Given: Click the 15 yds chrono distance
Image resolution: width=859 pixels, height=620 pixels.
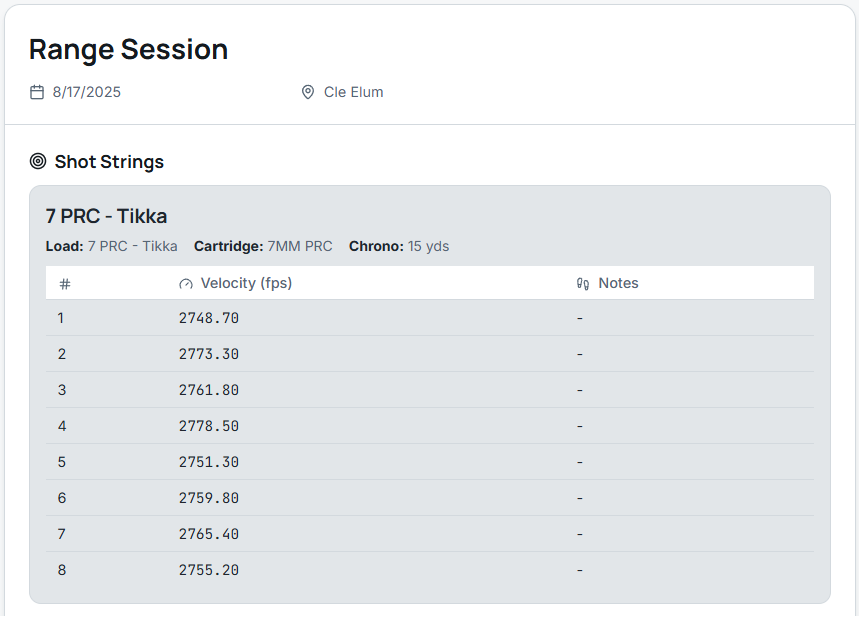Looking at the screenshot, I should [x=428, y=246].
